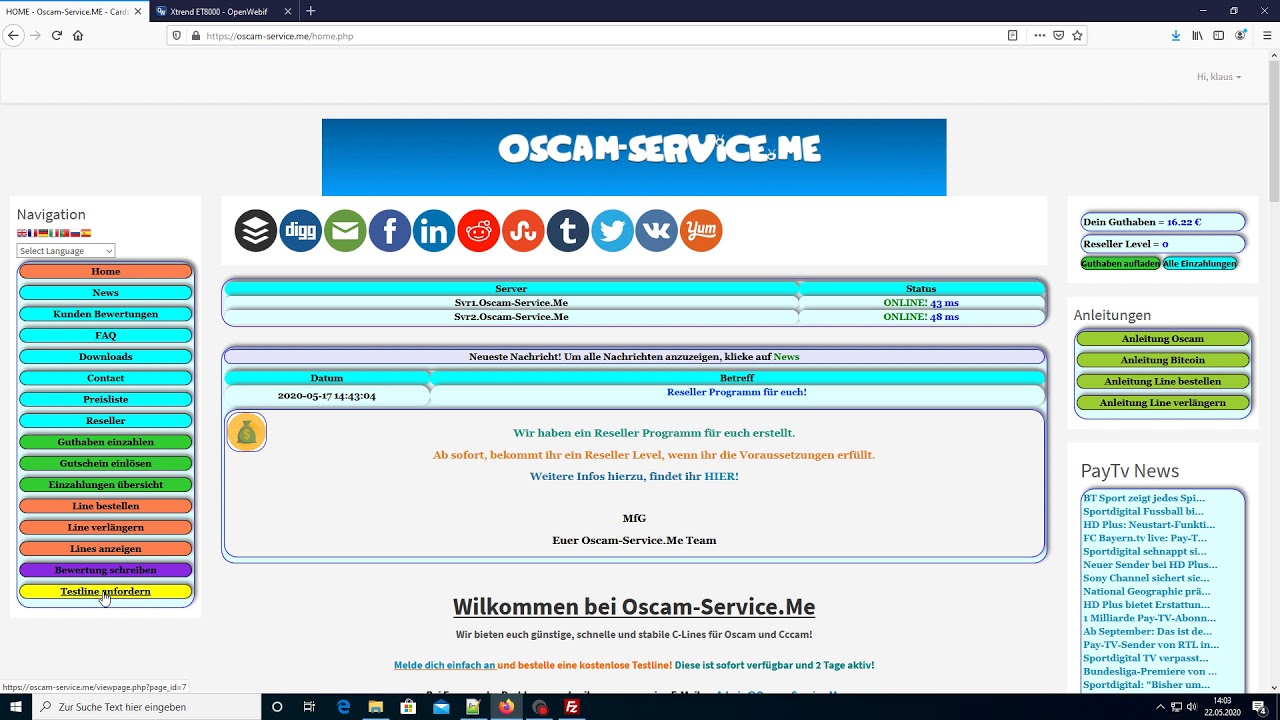The width and height of the screenshot is (1280, 720).
Task: Share the page on StumbleUpon
Action: point(523,231)
